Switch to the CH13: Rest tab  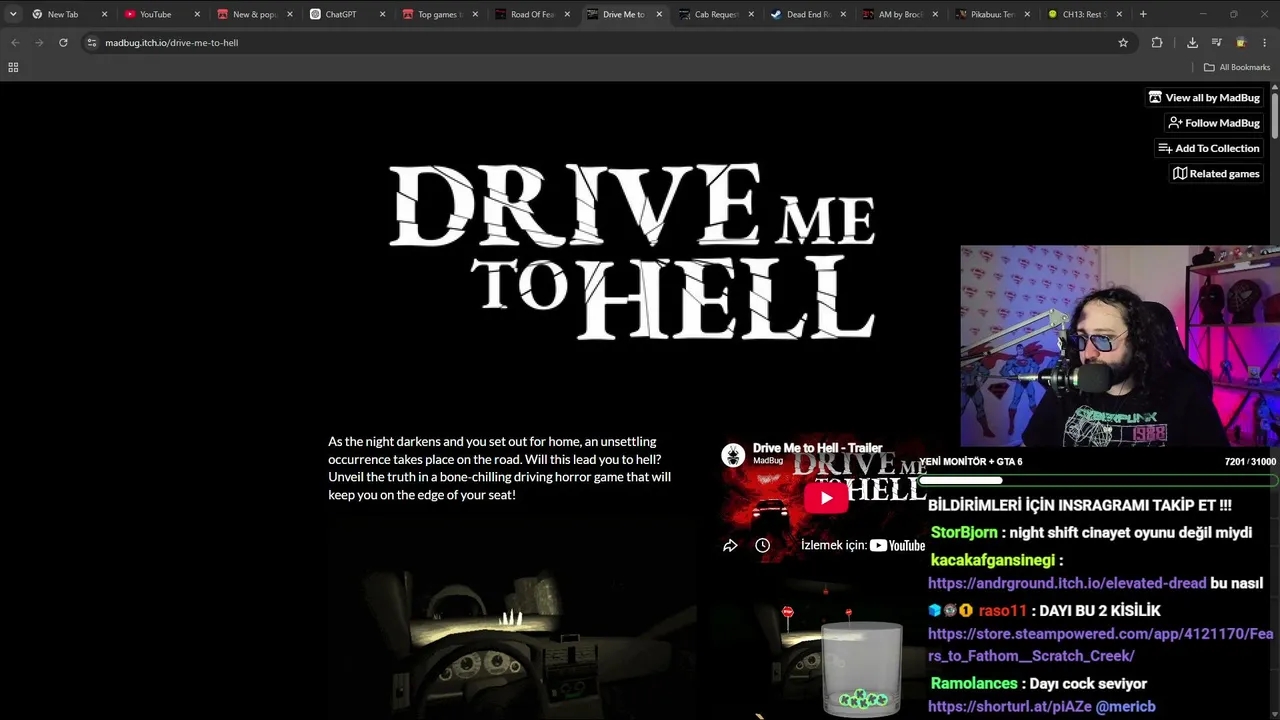tap(1083, 14)
